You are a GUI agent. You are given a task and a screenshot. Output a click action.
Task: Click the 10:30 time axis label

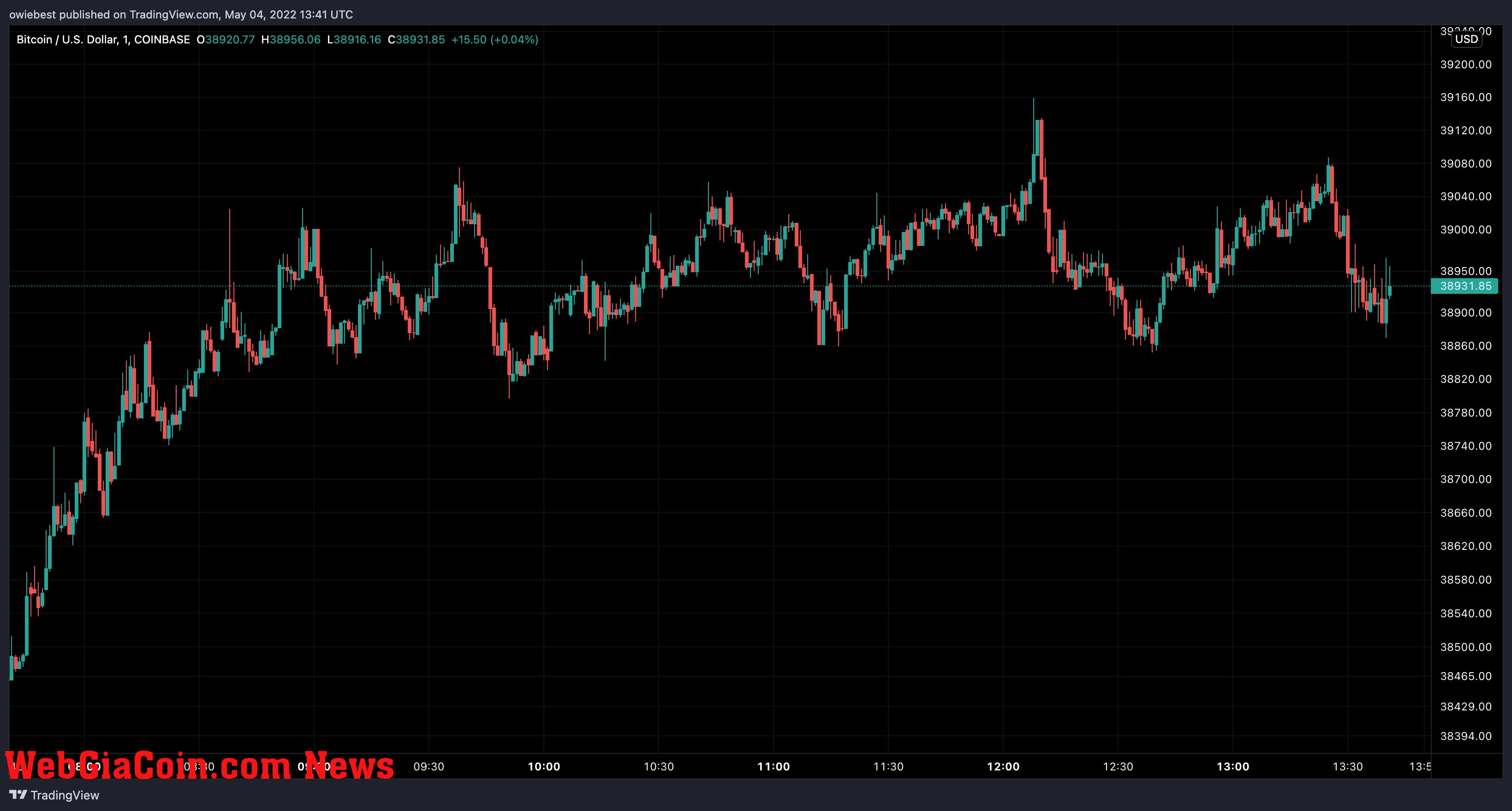pos(659,766)
